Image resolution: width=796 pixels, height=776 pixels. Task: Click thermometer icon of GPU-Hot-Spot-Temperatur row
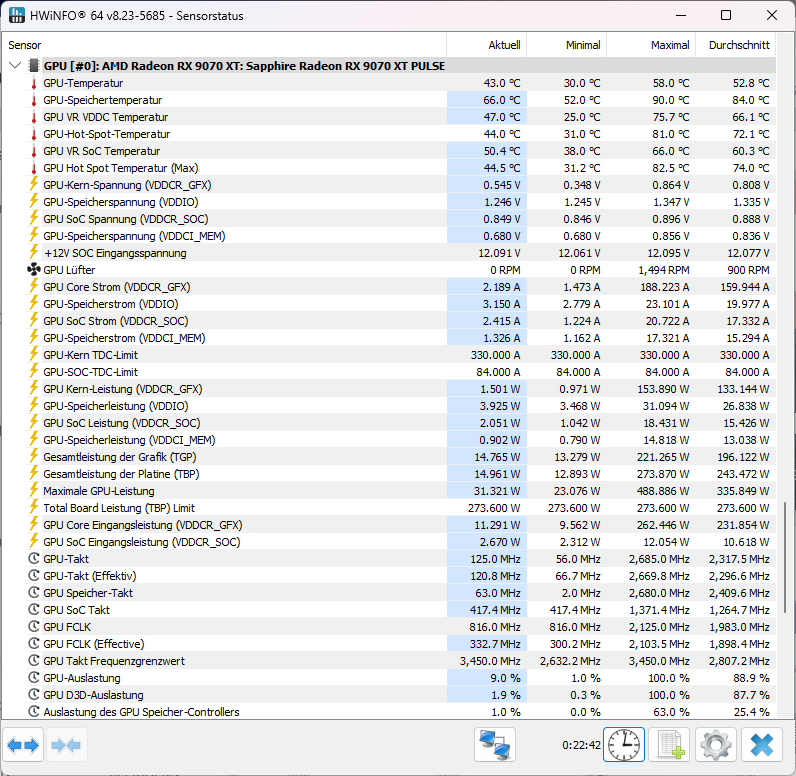(34, 134)
